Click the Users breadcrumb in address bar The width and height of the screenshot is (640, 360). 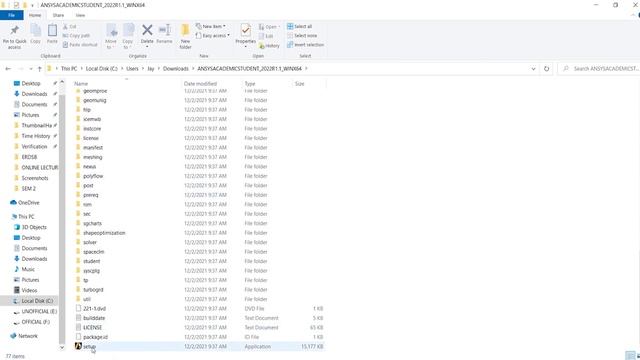132,69
